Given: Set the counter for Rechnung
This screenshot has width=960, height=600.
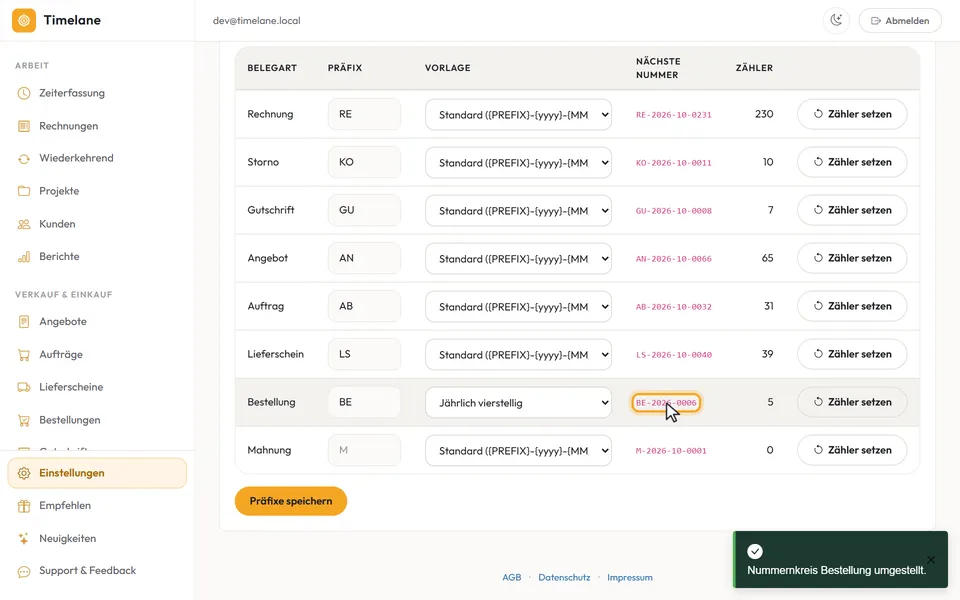Looking at the screenshot, I should tap(852, 114).
